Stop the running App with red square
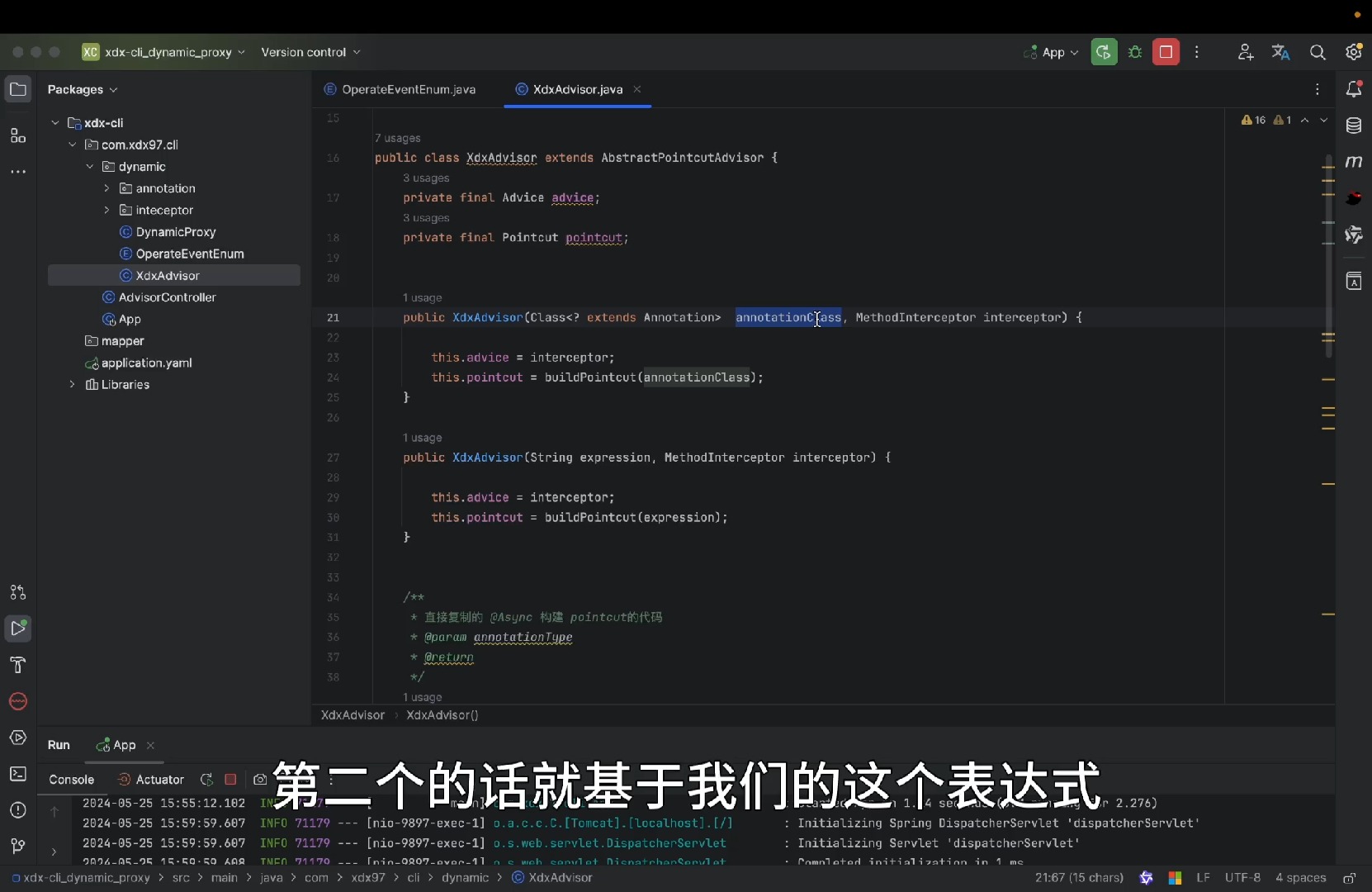The width and height of the screenshot is (1372, 892). click(1166, 52)
